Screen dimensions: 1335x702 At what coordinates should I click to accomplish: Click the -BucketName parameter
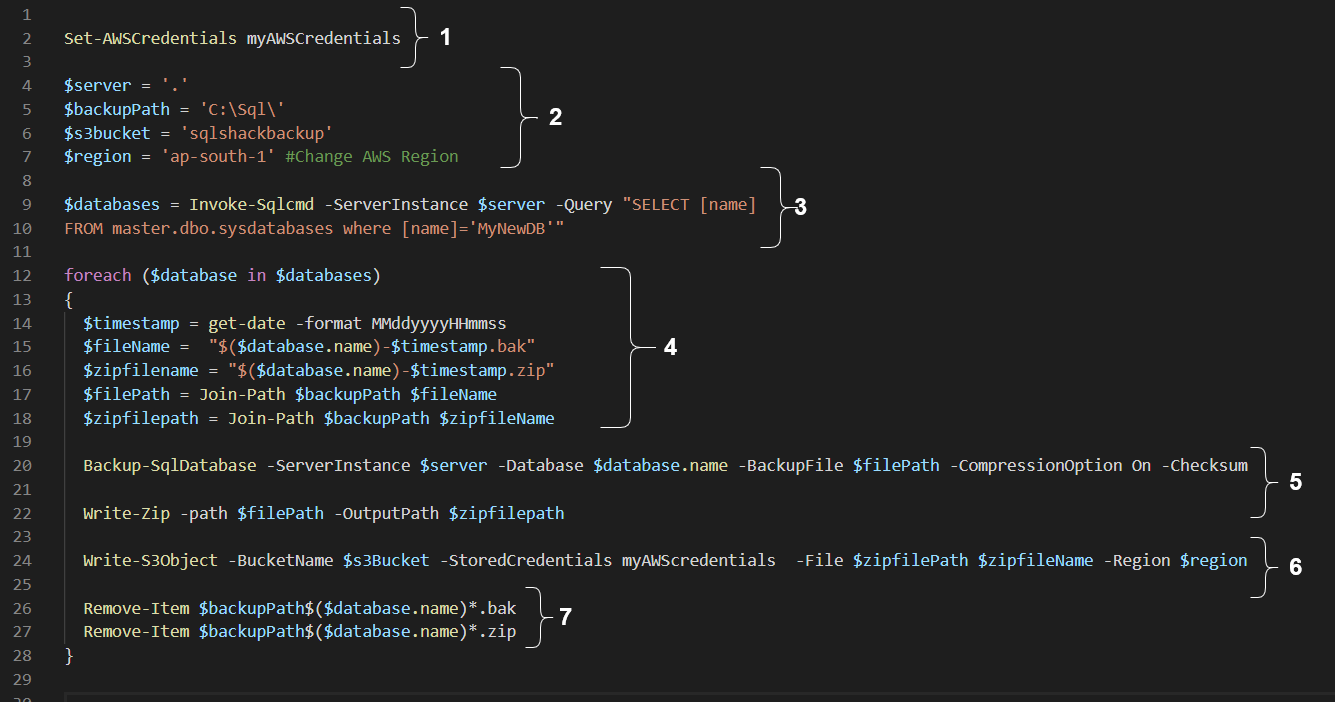pyautogui.click(x=280, y=560)
